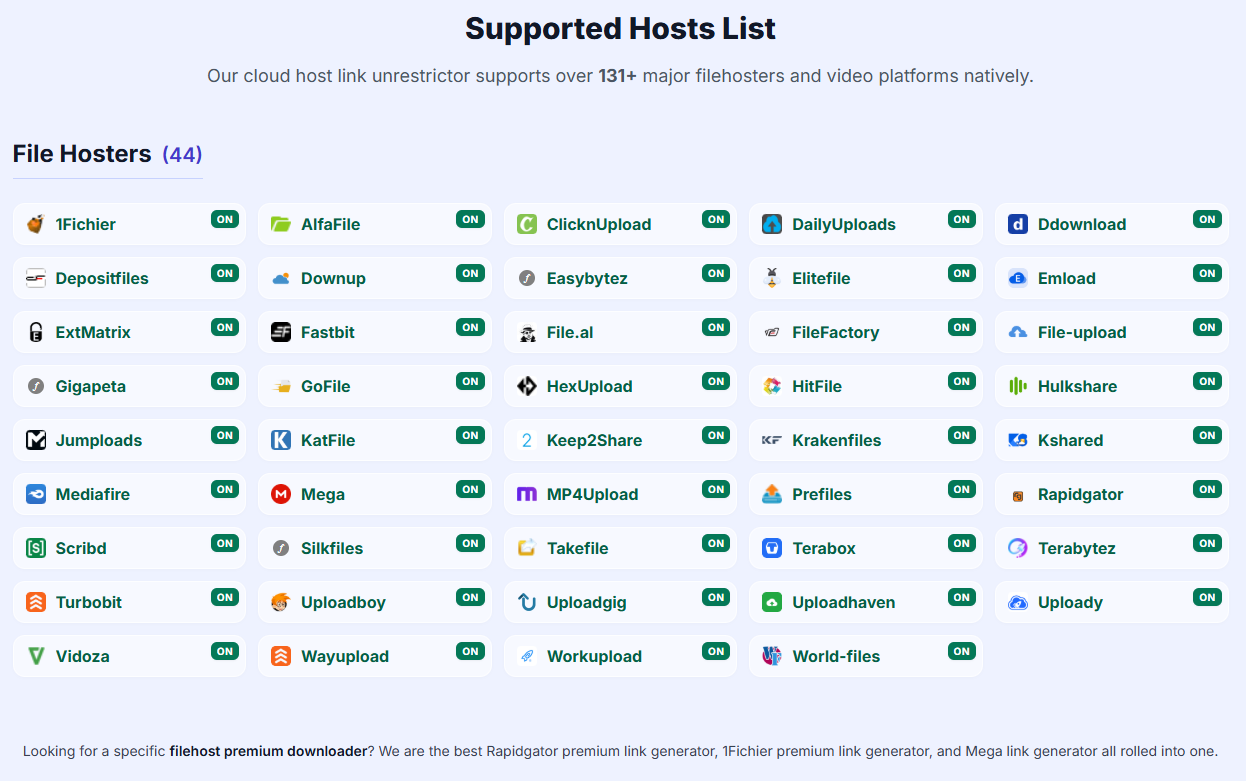Screen dimensions: 1246x781
Task: Click the ON badge for Silkfiles
Action: 470,543
